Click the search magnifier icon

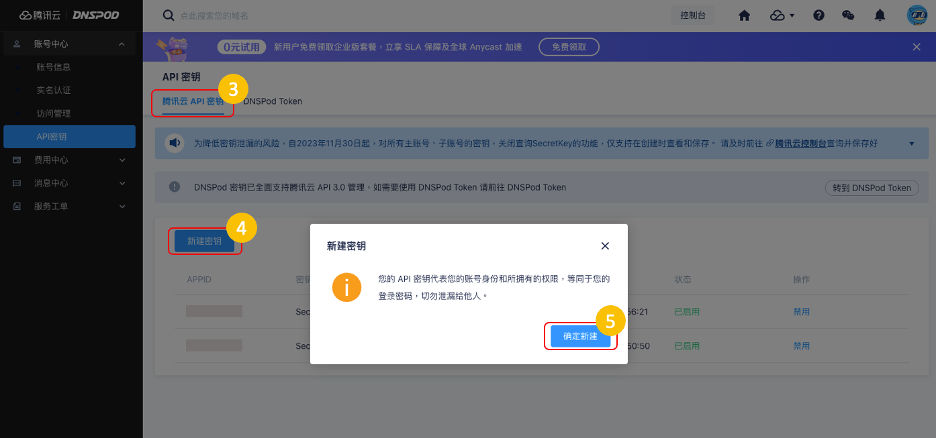click(x=168, y=16)
